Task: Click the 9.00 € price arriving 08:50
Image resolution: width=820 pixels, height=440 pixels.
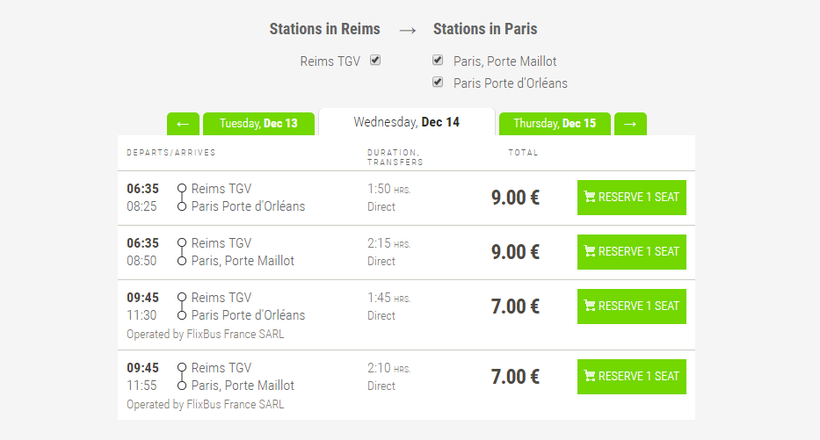Action: click(515, 251)
